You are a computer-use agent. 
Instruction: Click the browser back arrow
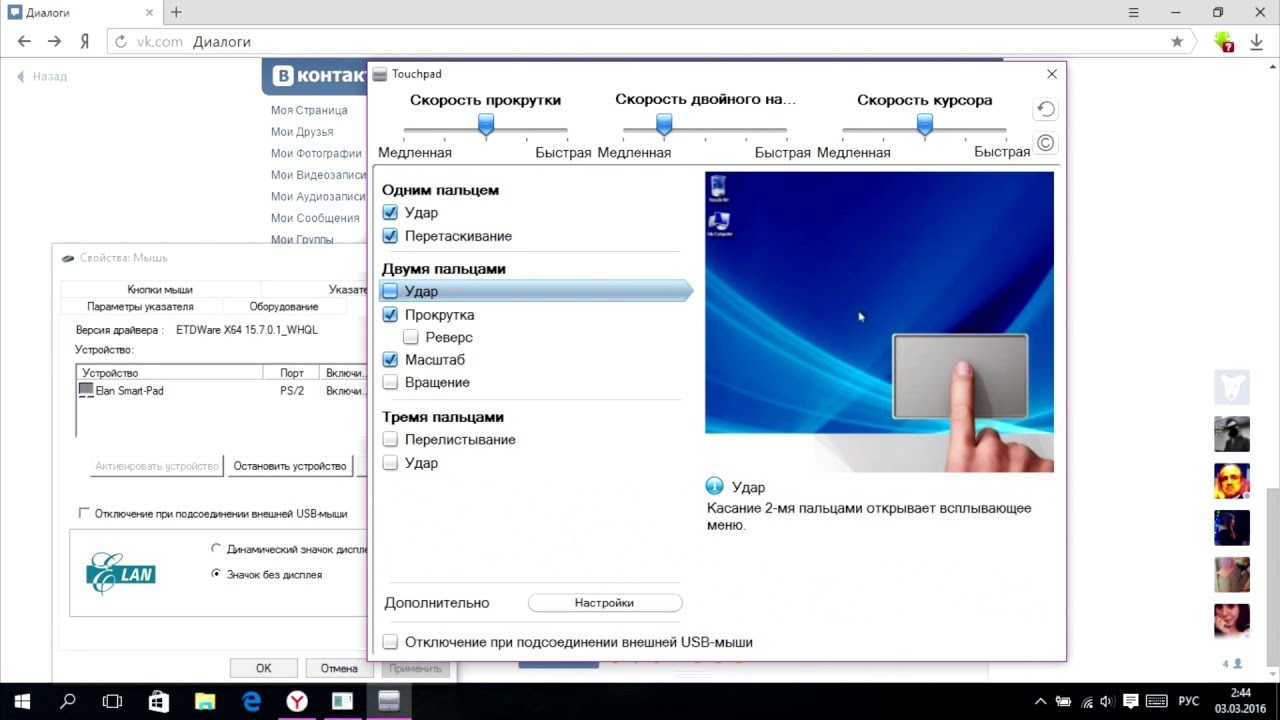[24, 42]
